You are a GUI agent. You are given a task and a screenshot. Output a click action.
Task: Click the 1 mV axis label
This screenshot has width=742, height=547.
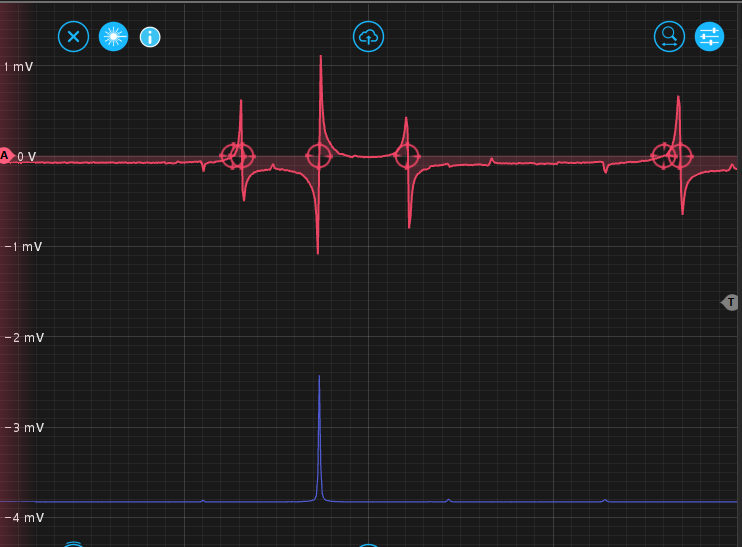[x=18, y=67]
